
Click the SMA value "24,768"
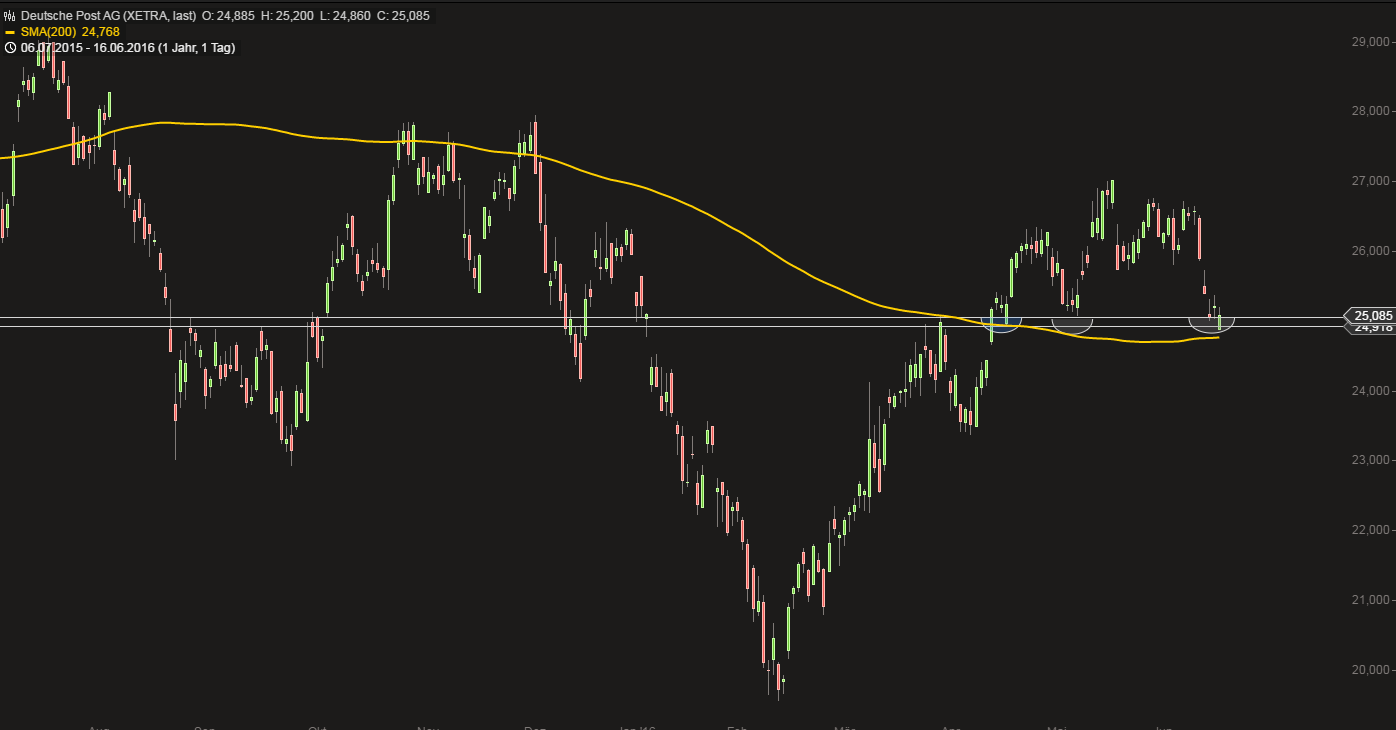tap(101, 32)
